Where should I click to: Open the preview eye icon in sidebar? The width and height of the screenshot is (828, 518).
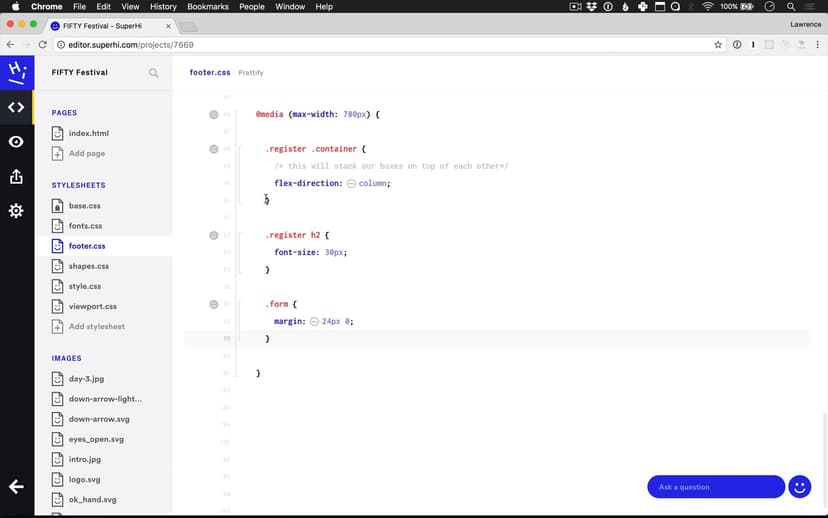16,142
